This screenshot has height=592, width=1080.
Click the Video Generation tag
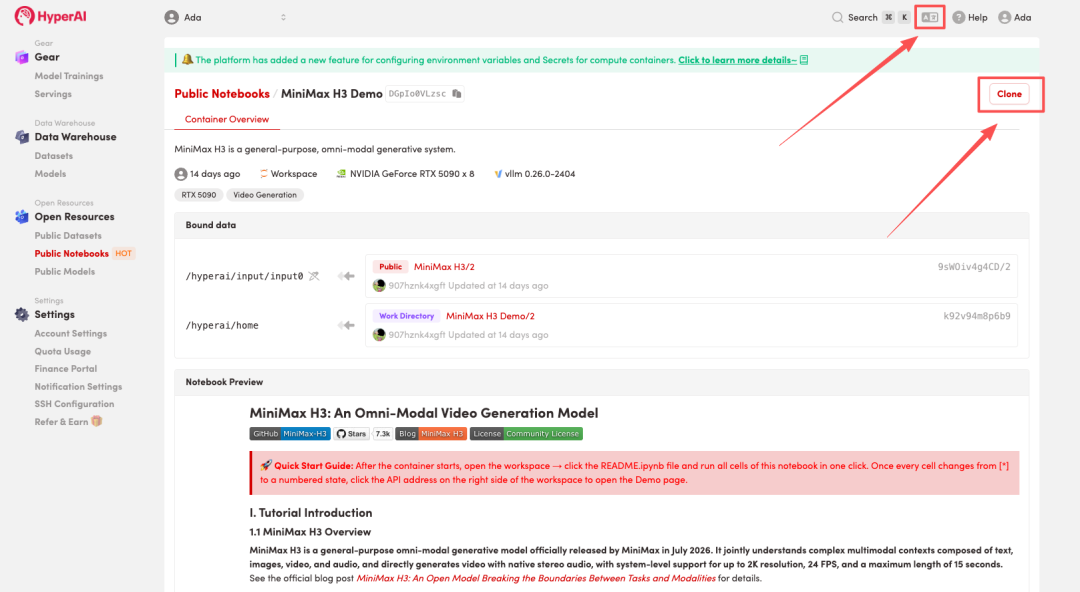pyautogui.click(x=265, y=195)
